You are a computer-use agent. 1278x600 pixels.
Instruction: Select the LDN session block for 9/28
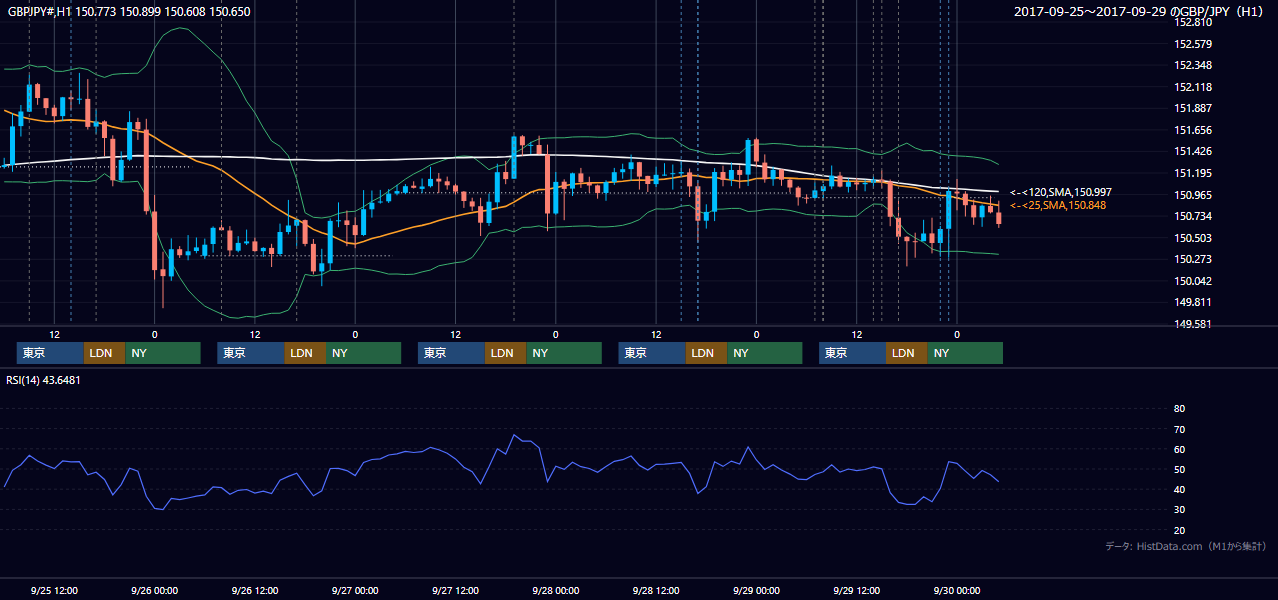pyautogui.click(x=706, y=353)
